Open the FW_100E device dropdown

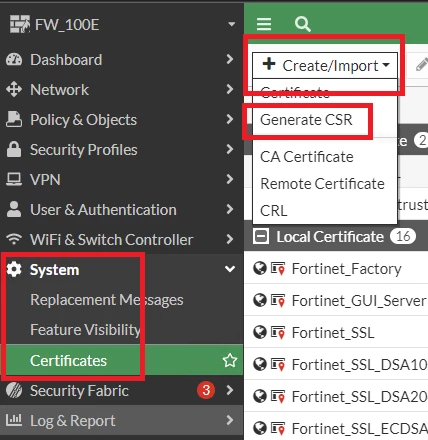231,24
